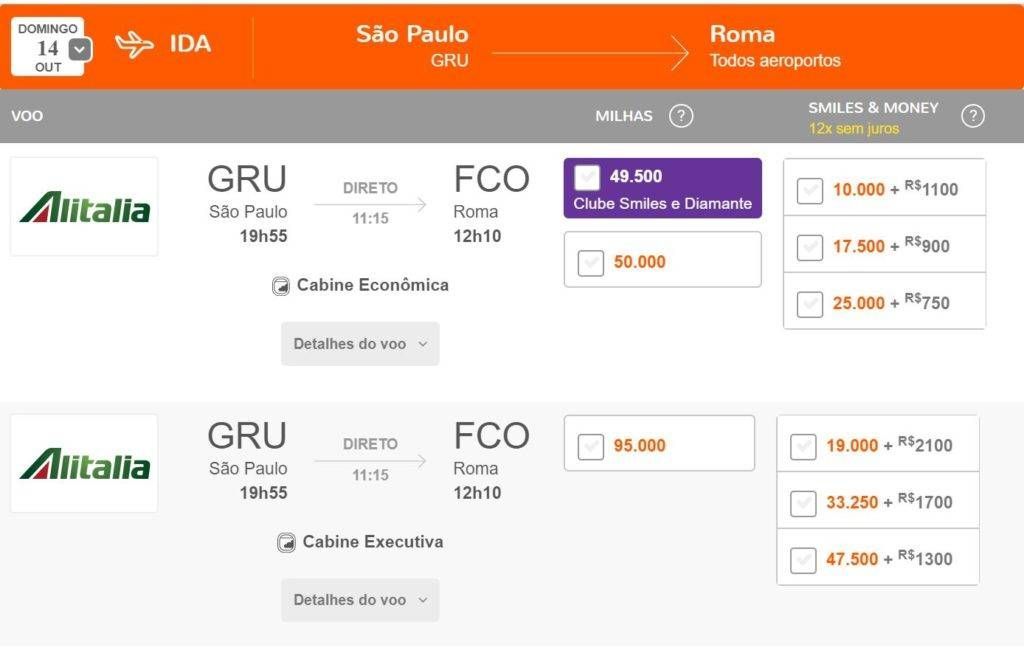Image resolution: width=1024 pixels, height=653 pixels.
Task: Expand Detalhes do voo for Cabine Executiva
Action: coord(360,599)
